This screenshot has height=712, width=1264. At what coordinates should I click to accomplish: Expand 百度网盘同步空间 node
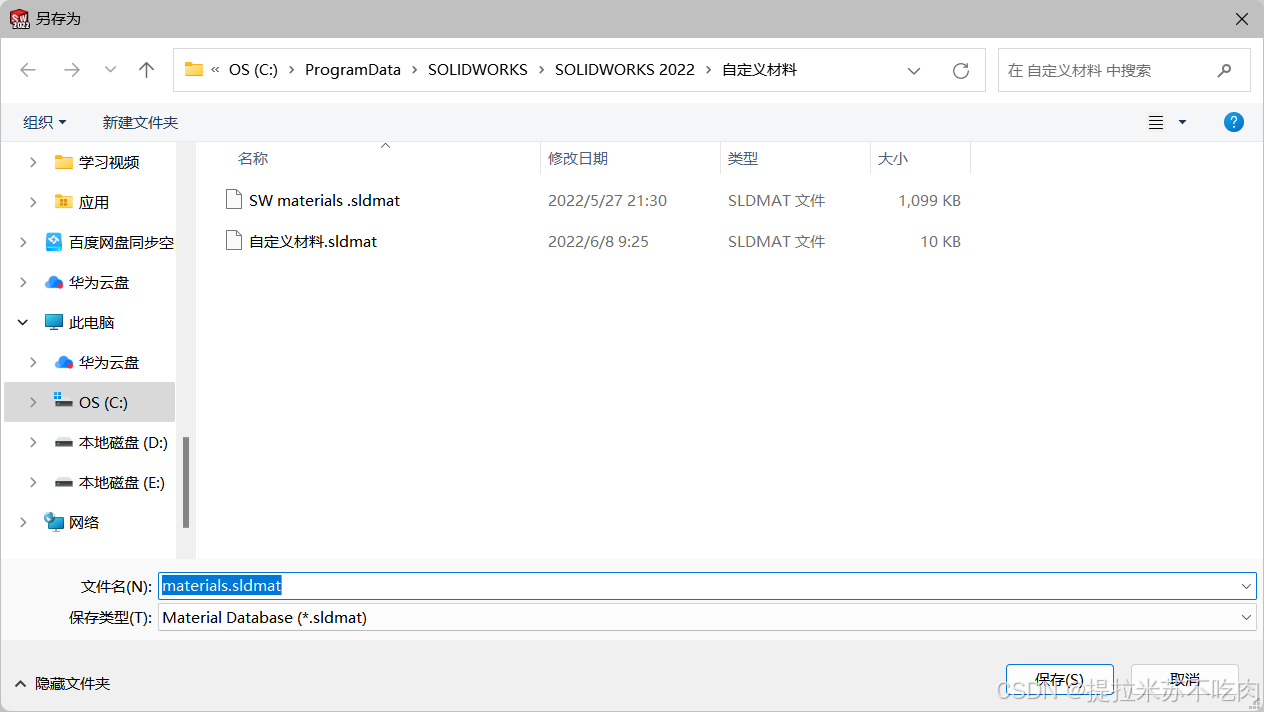point(23,242)
